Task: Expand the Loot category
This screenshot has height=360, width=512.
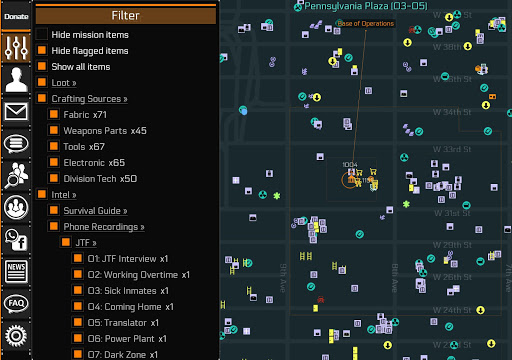Action: 64,83
